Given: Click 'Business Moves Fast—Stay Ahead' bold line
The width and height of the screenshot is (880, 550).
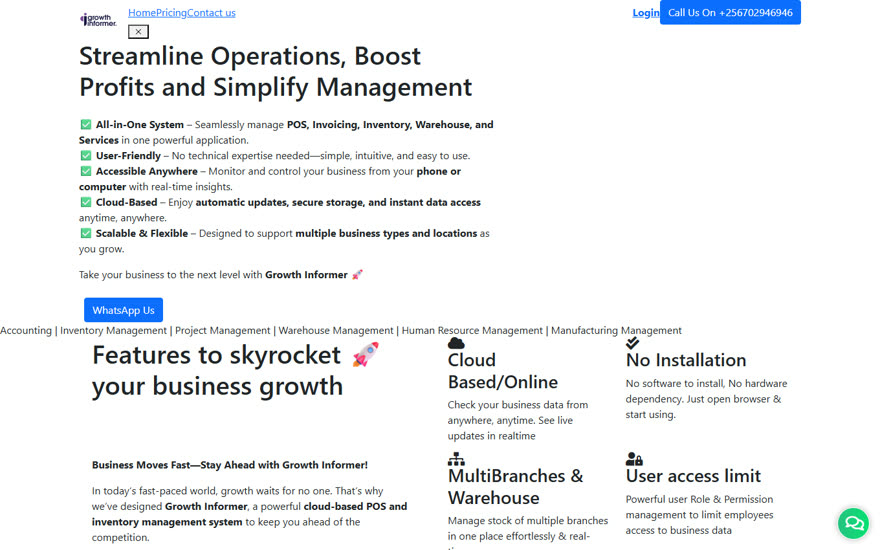Looking at the screenshot, I should point(230,465).
